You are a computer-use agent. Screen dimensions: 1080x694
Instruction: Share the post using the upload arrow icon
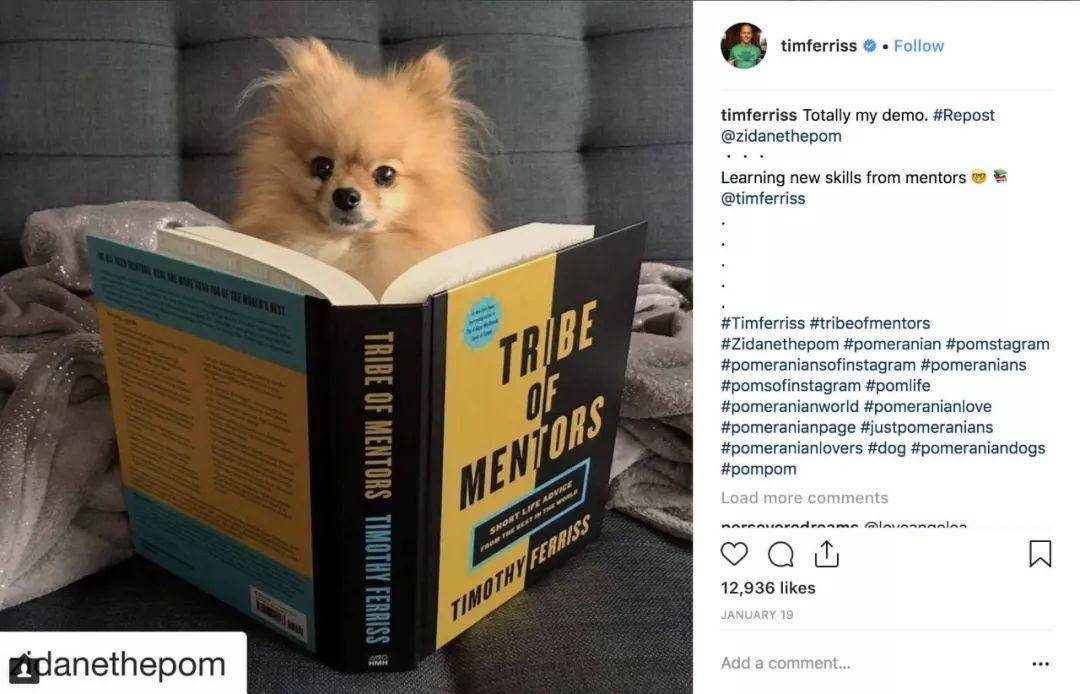click(827, 554)
